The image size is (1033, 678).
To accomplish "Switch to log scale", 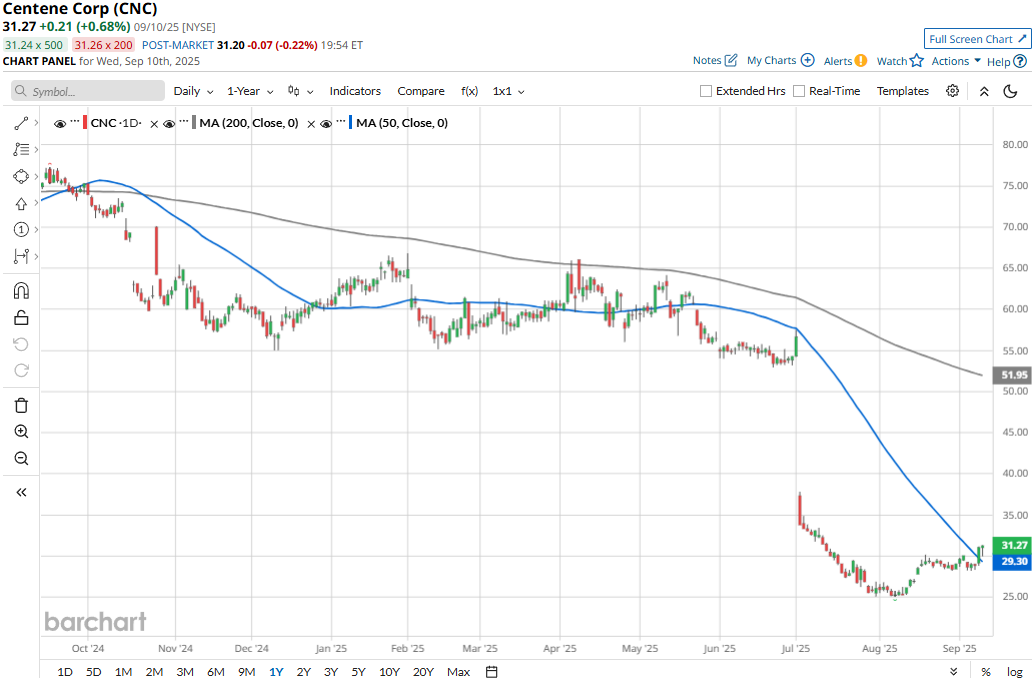I will click(1015, 671).
